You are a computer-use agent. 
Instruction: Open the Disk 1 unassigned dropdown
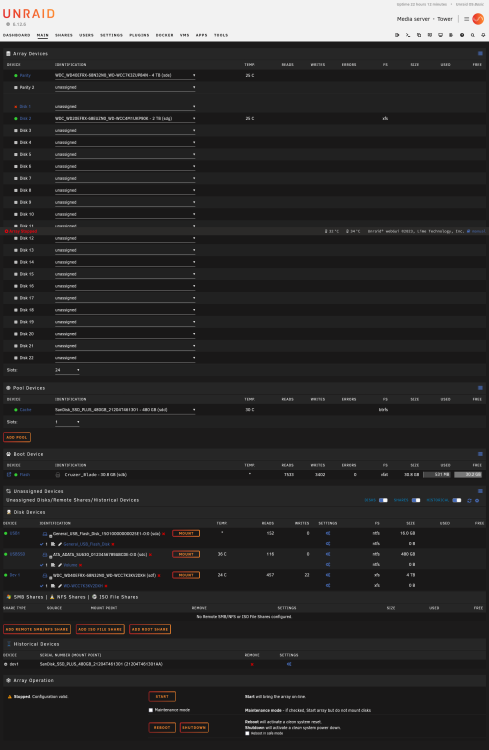pyautogui.click(x=125, y=107)
